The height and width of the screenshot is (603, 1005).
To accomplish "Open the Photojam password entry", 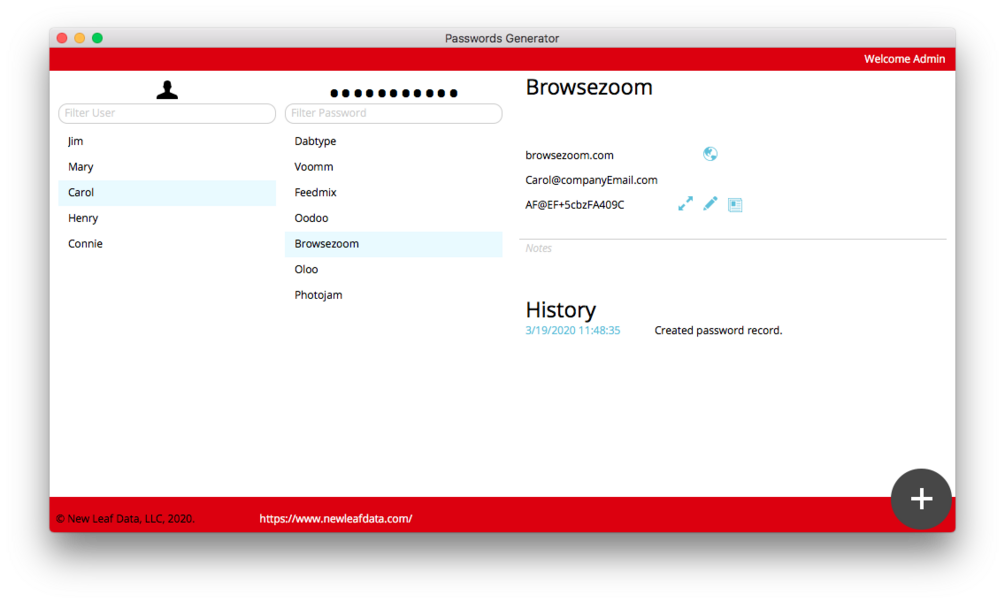I will click(x=394, y=295).
